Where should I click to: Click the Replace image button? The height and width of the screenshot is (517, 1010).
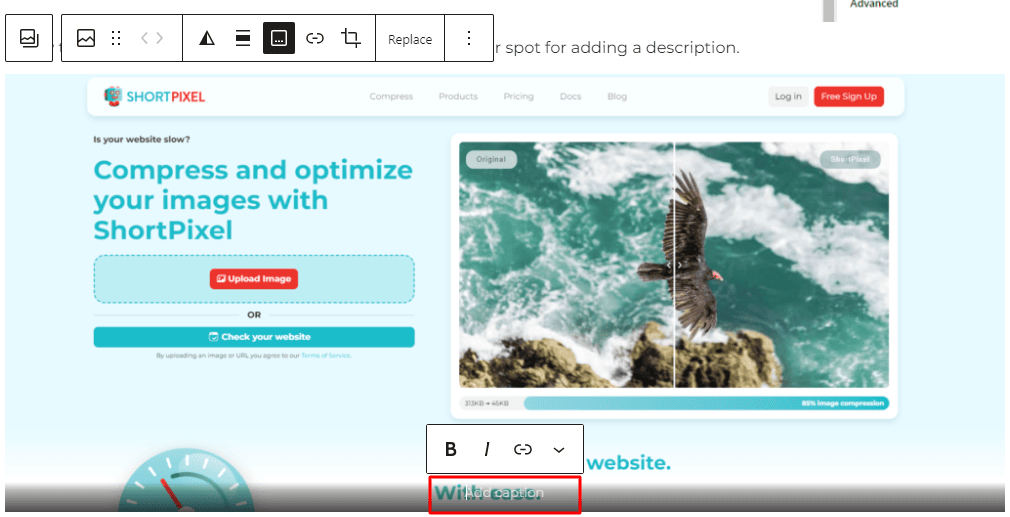click(410, 39)
